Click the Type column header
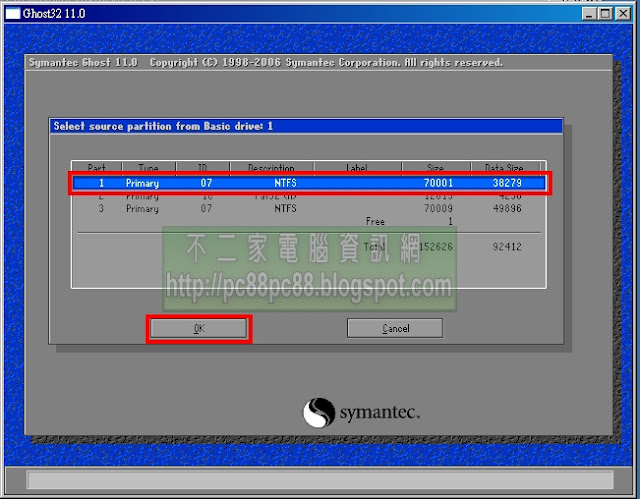Image resolution: width=640 pixels, height=499 pixels. [x=149, y=168]
